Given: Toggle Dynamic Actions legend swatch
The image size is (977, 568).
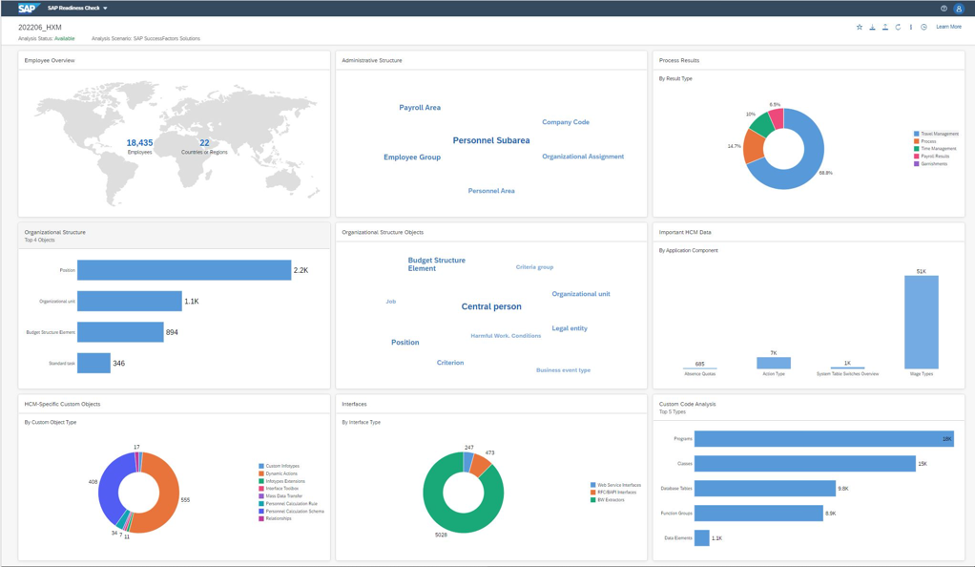Looking at the screenshot, I should pyautogui.click(x=261, y=473).
